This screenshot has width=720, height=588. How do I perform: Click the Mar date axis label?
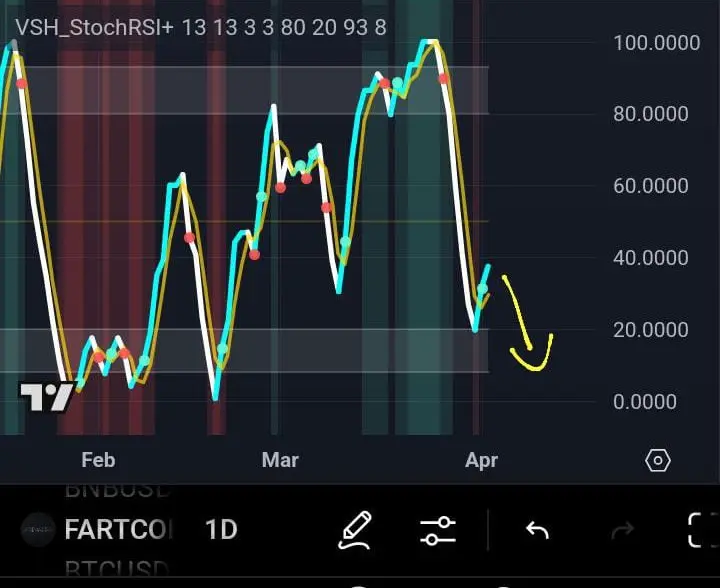click(x=280, y=460)
